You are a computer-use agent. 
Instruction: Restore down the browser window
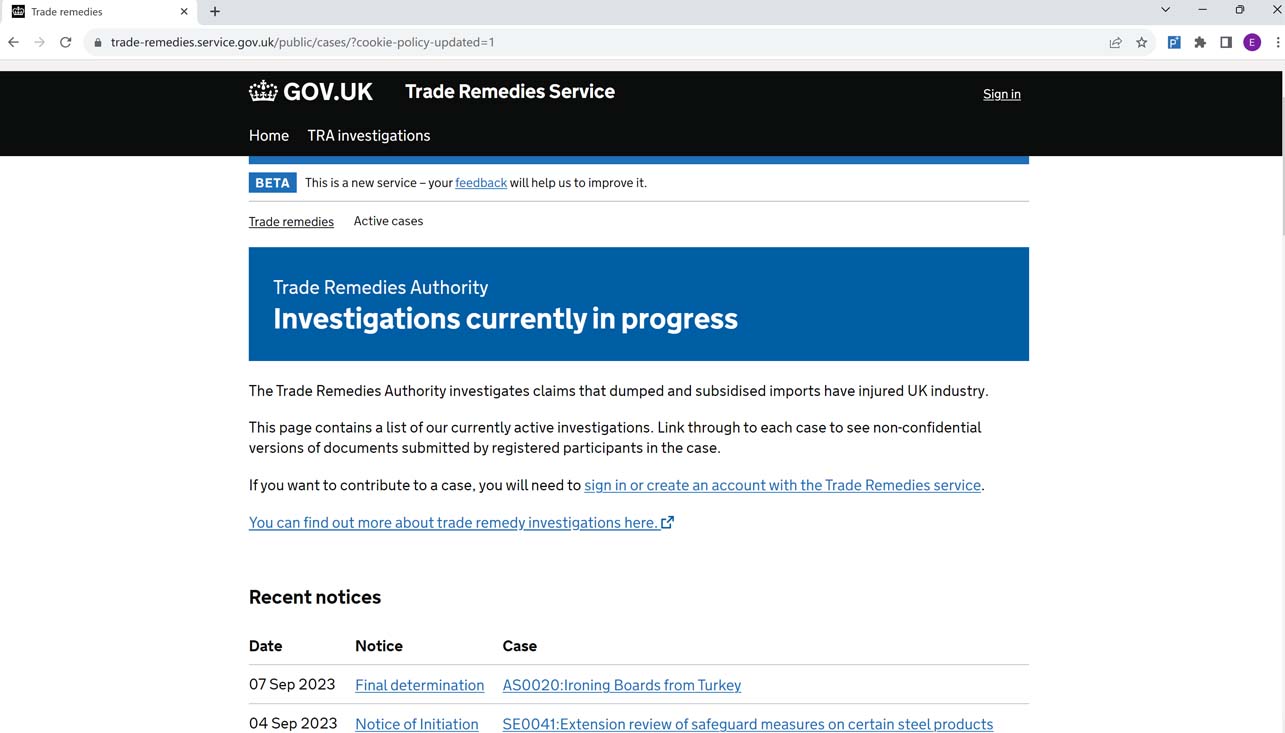click(1239, 10)
